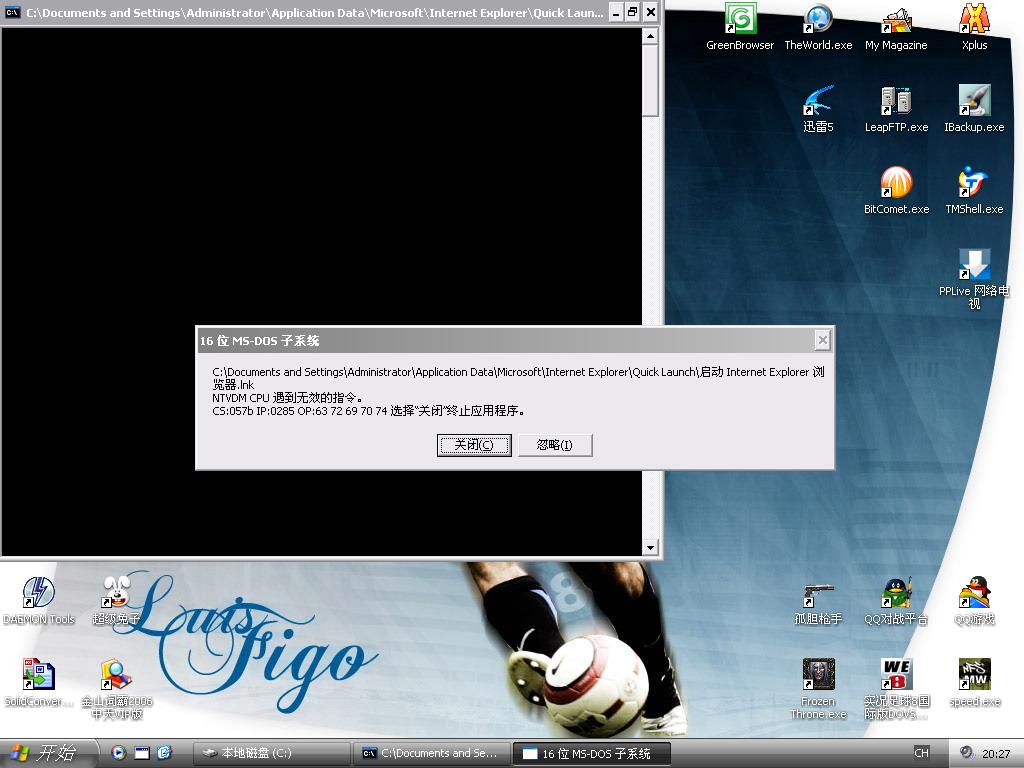Click the 20:27 clock in tray
The height and width of the screenshot is (768, 1024).
(x=996, y=754)
